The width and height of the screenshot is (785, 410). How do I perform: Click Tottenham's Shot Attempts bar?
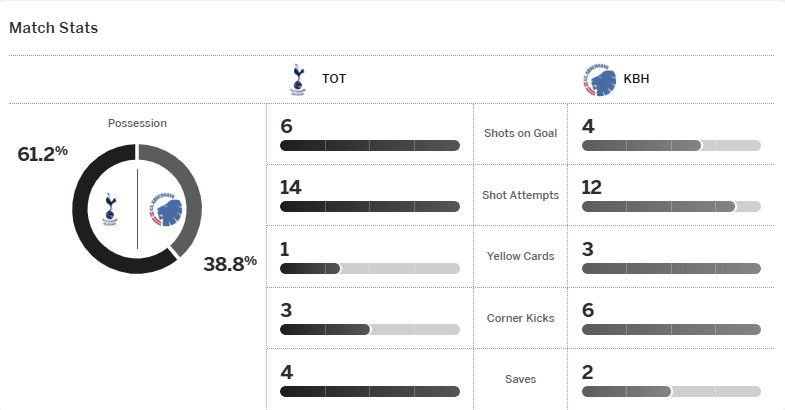(x=370, y=207)
